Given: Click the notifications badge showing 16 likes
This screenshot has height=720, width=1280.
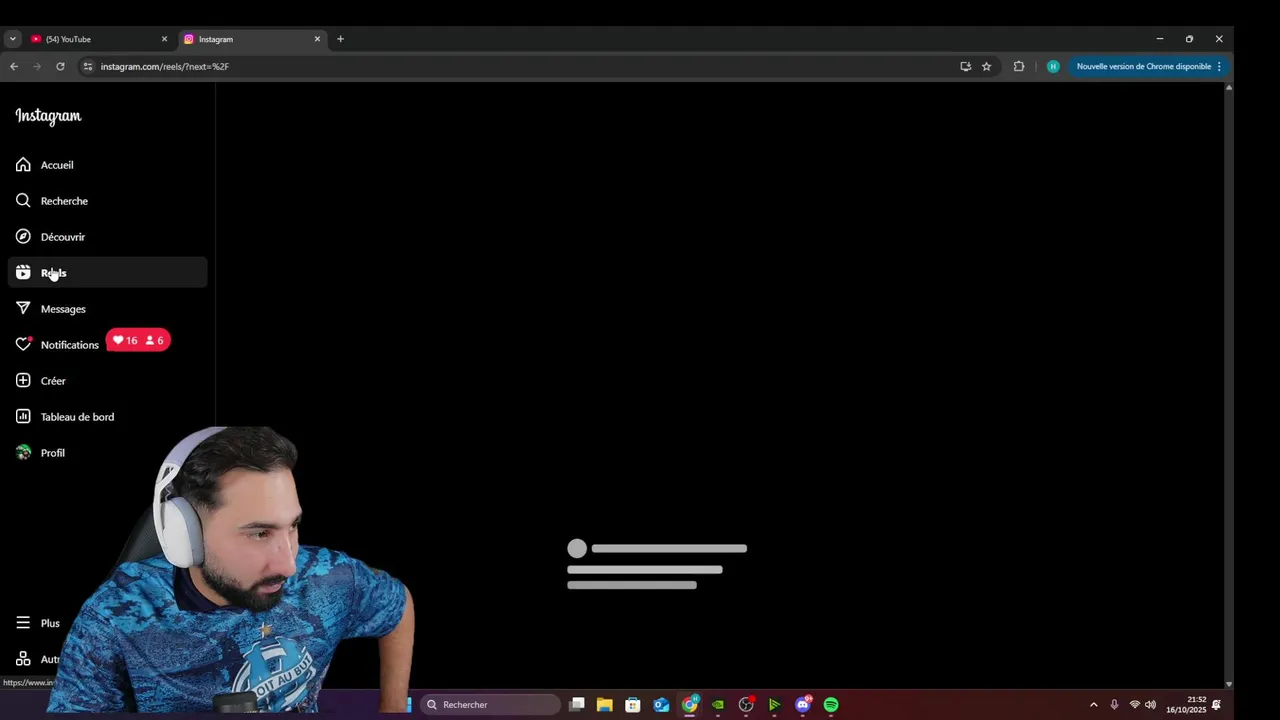Looking at the screenshot, I should (125, 341).
